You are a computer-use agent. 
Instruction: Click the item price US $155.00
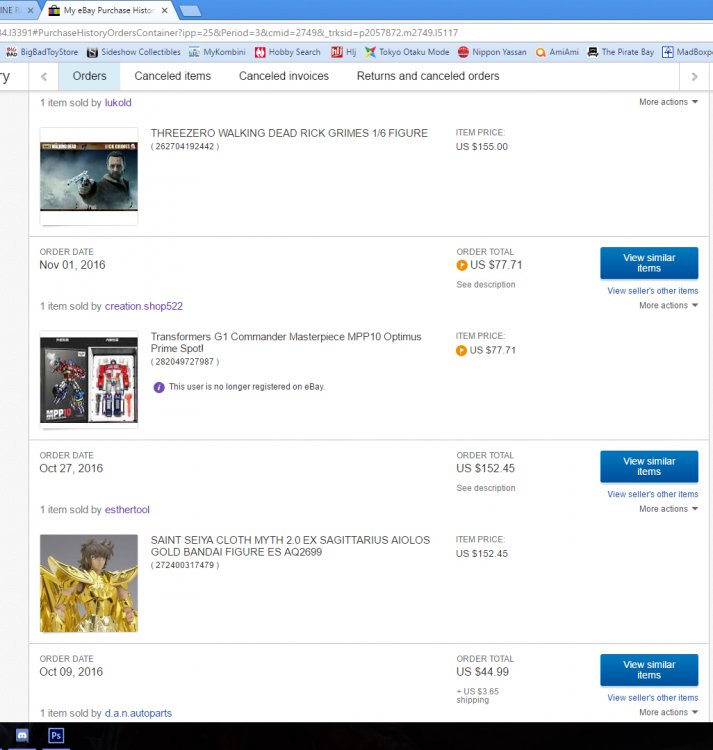tap(482, 147)
